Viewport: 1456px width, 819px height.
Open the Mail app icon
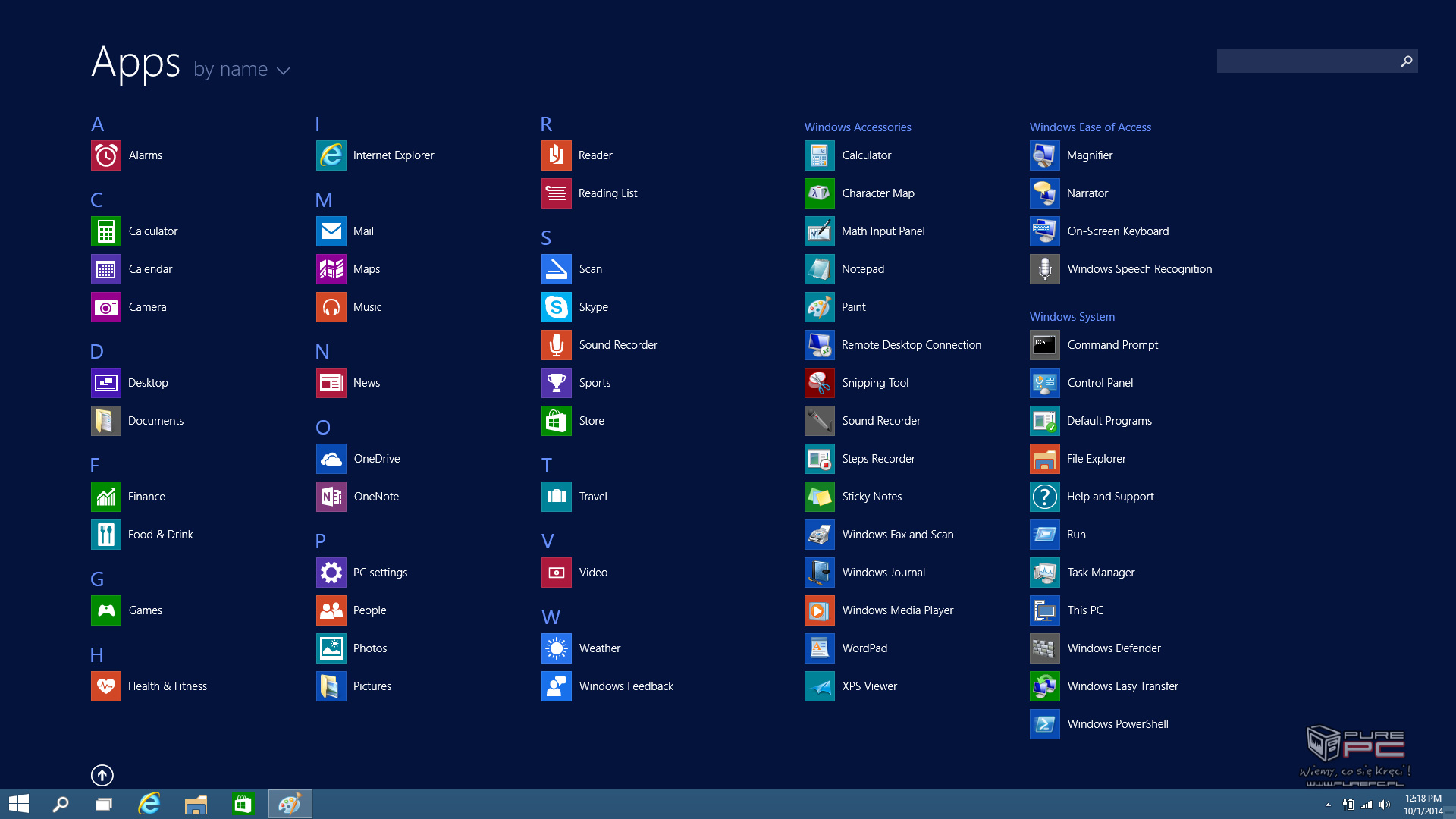(x=331, y=231)
